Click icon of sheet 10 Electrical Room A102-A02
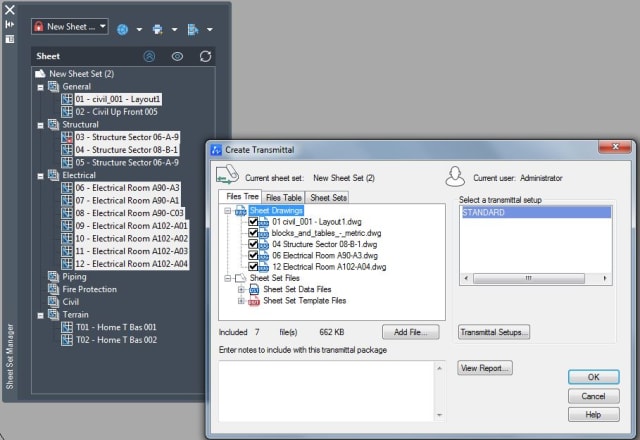Viewport: 640px width, 440px height. point(67,238)
